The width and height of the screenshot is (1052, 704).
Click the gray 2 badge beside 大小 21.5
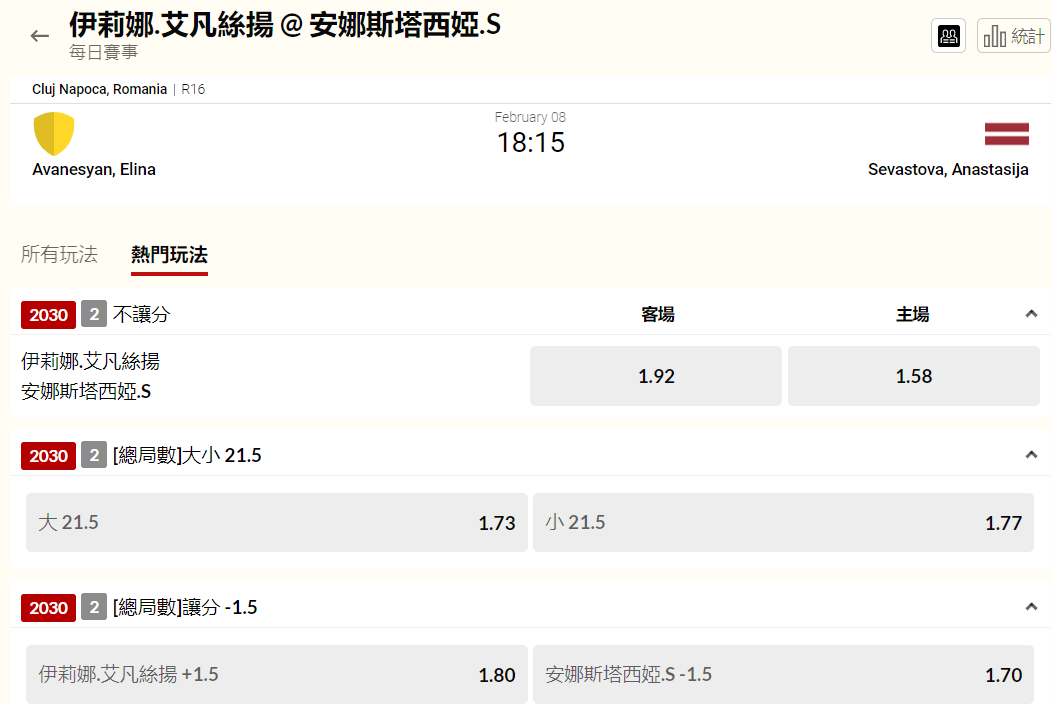pos(94,456)
